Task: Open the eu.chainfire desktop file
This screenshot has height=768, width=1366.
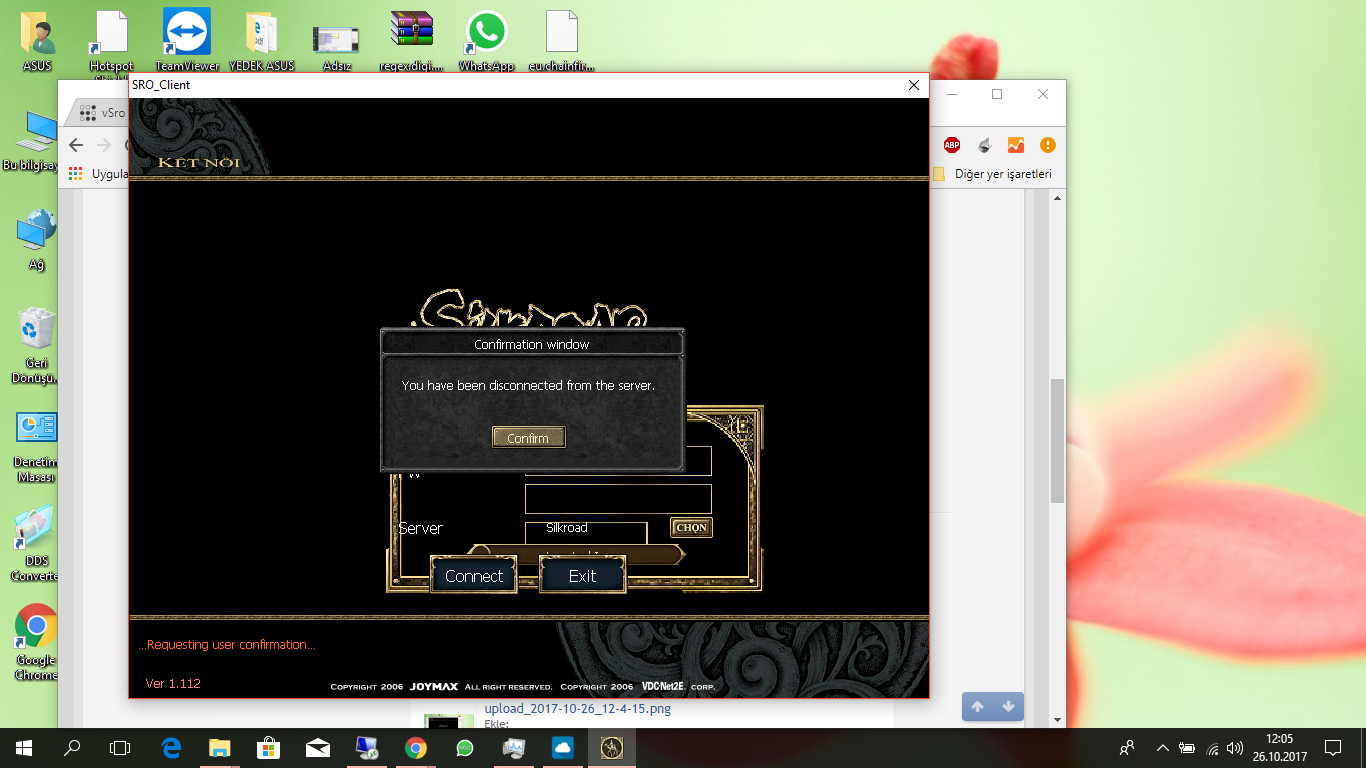Action: pyautogui.click(x=562, y=40)
